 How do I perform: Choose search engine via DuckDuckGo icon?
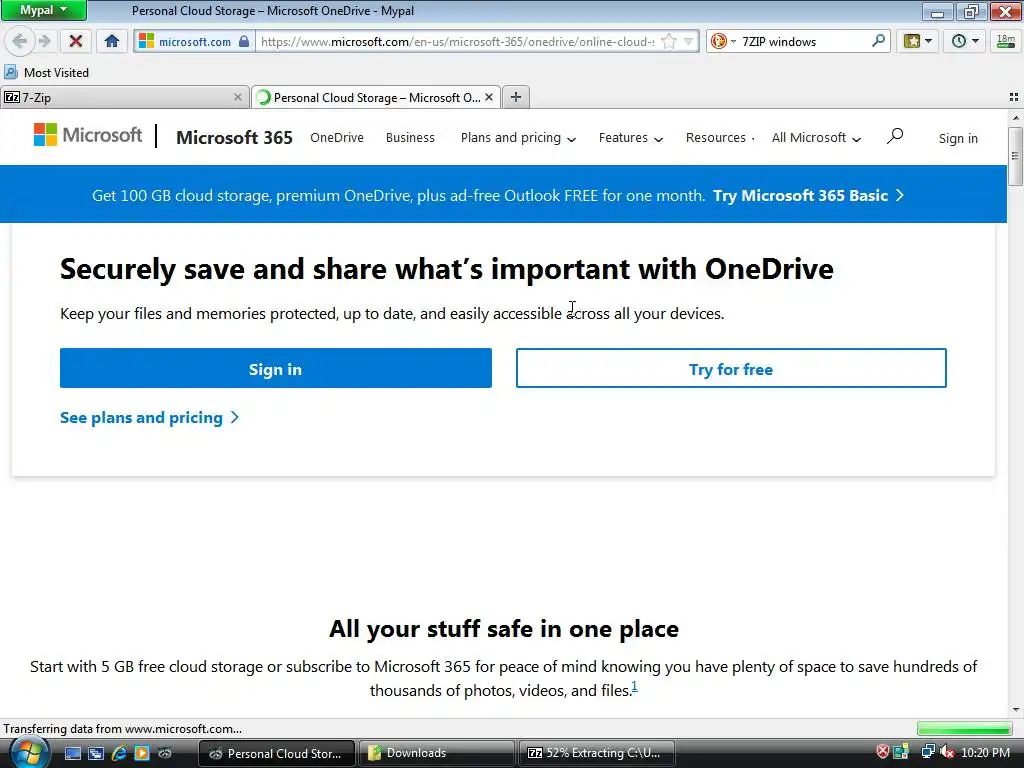(x=719, y=41)
